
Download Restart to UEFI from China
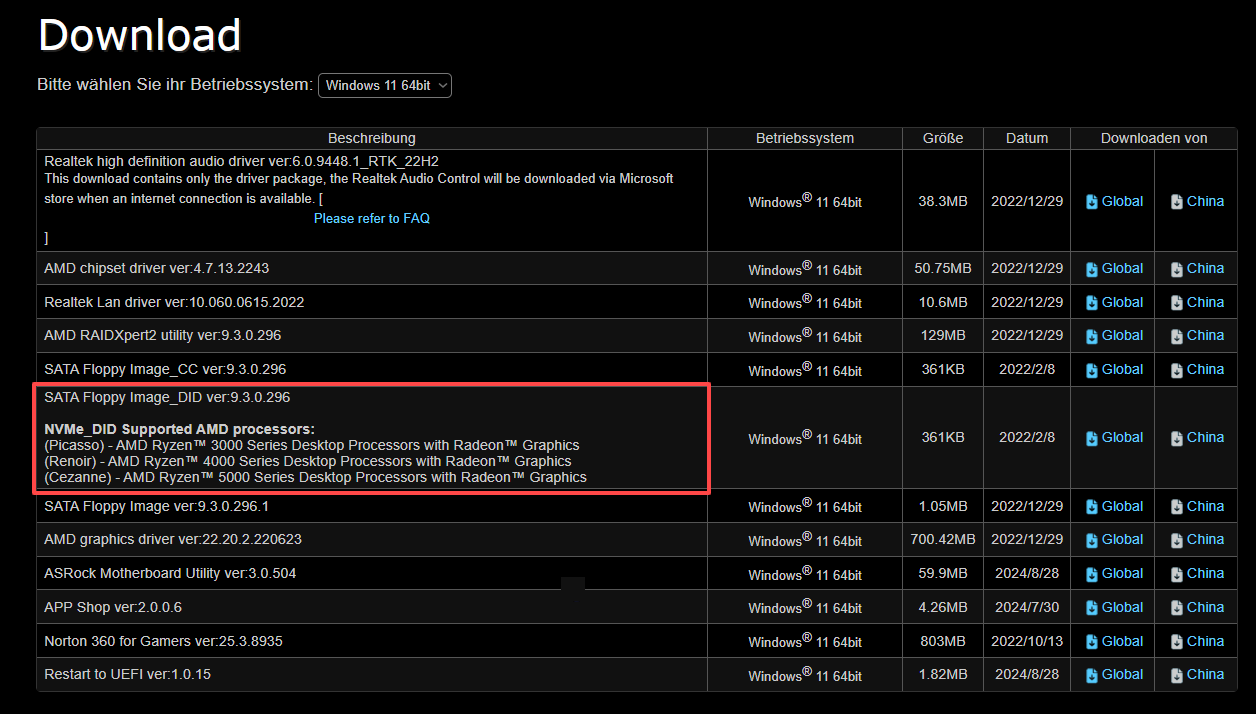pos(1197,674)
